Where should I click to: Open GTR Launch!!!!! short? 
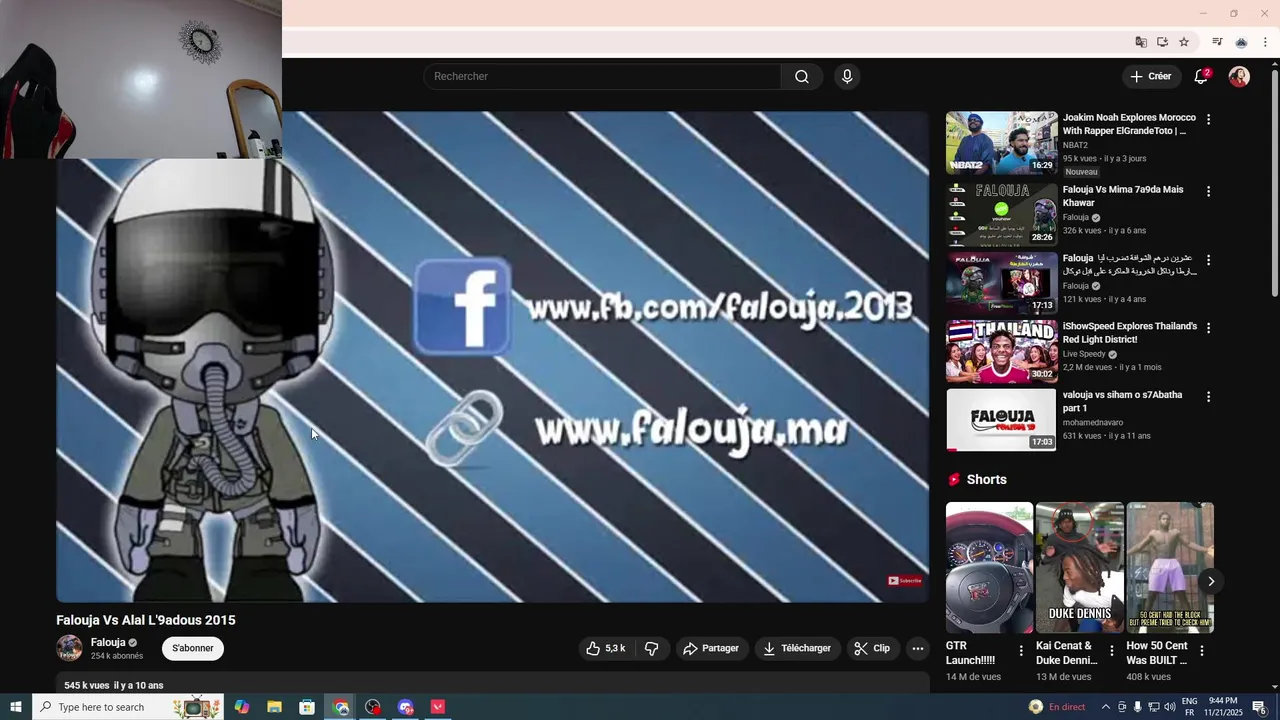pyautogui.click(x=989, y=568)
